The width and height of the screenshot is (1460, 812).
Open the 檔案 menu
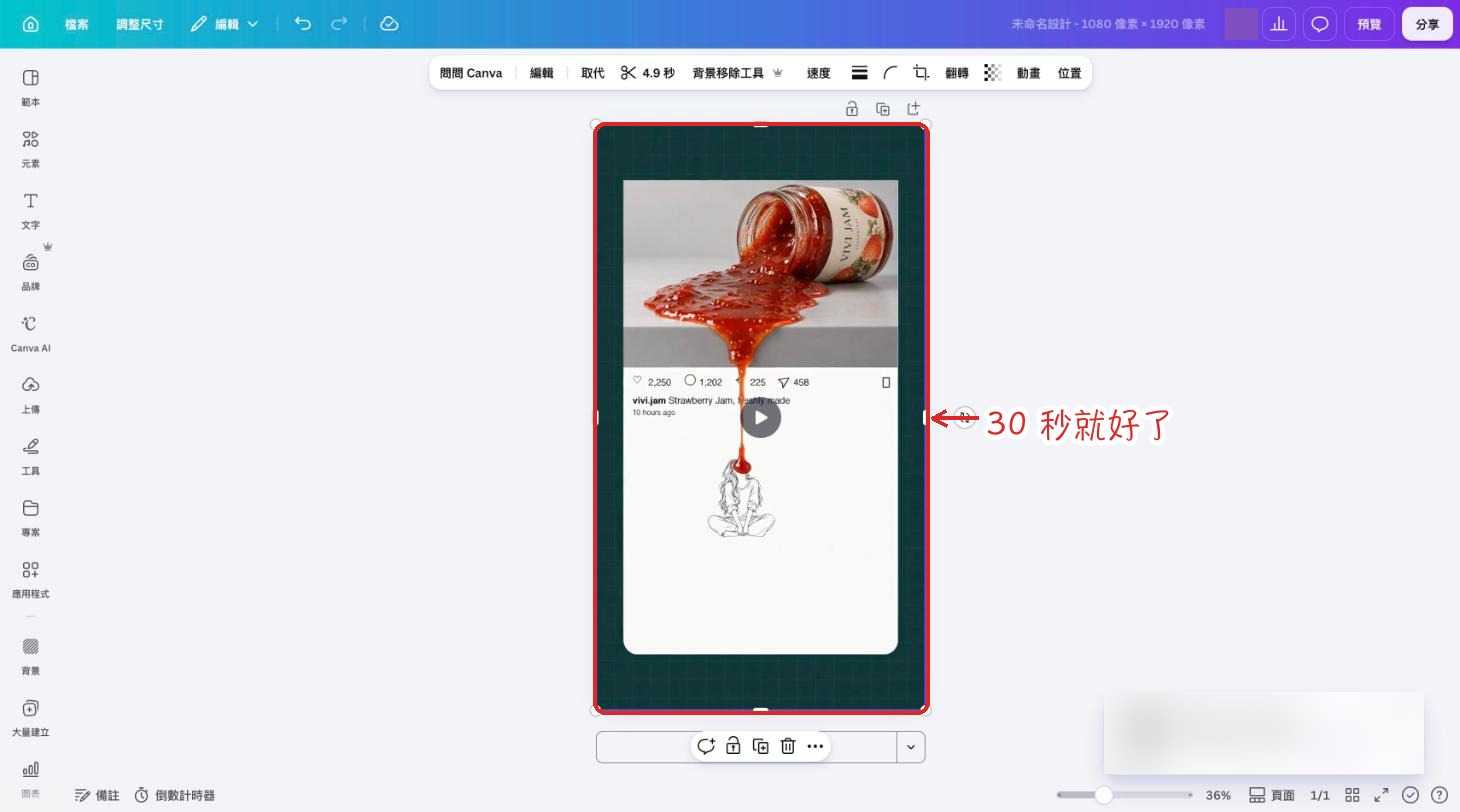77,24
